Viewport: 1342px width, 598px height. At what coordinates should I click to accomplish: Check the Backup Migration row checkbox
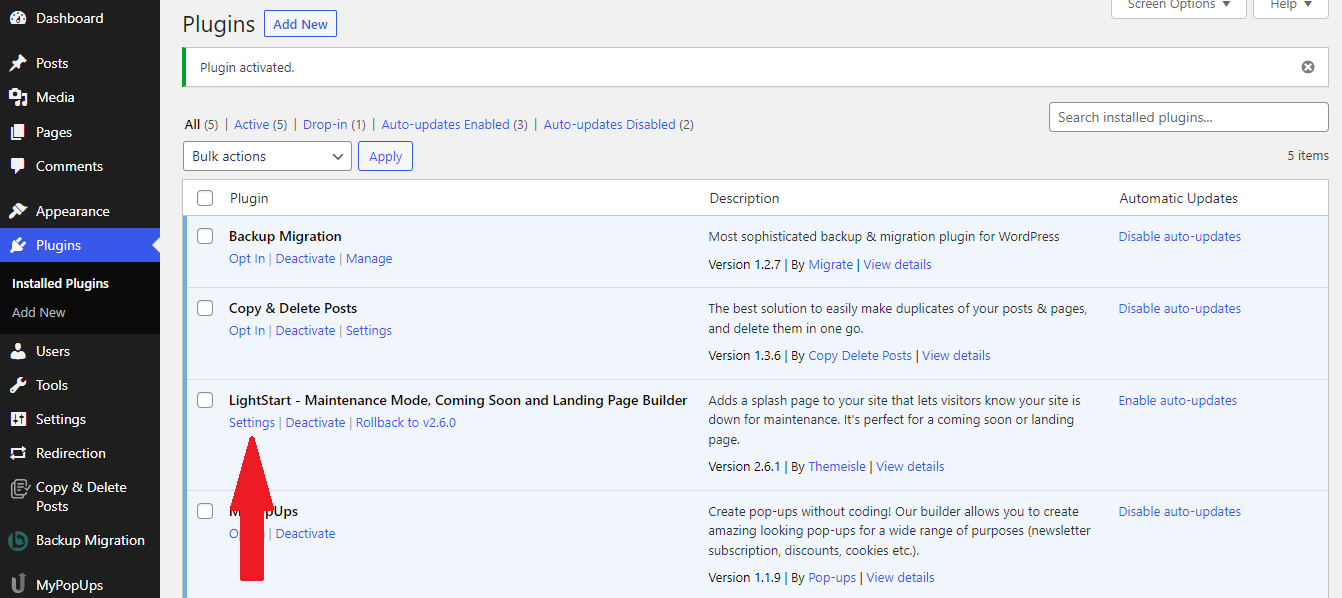point(205,236)
